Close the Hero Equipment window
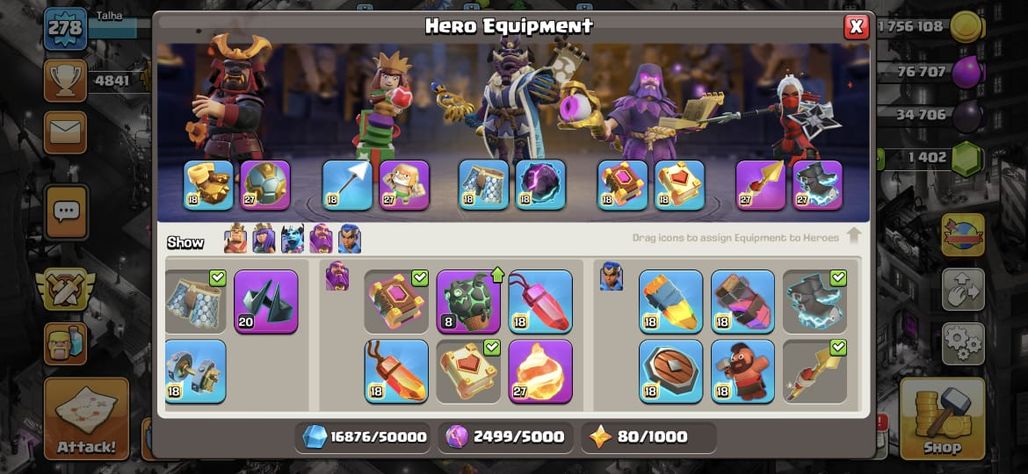 (x=856, y=27)
